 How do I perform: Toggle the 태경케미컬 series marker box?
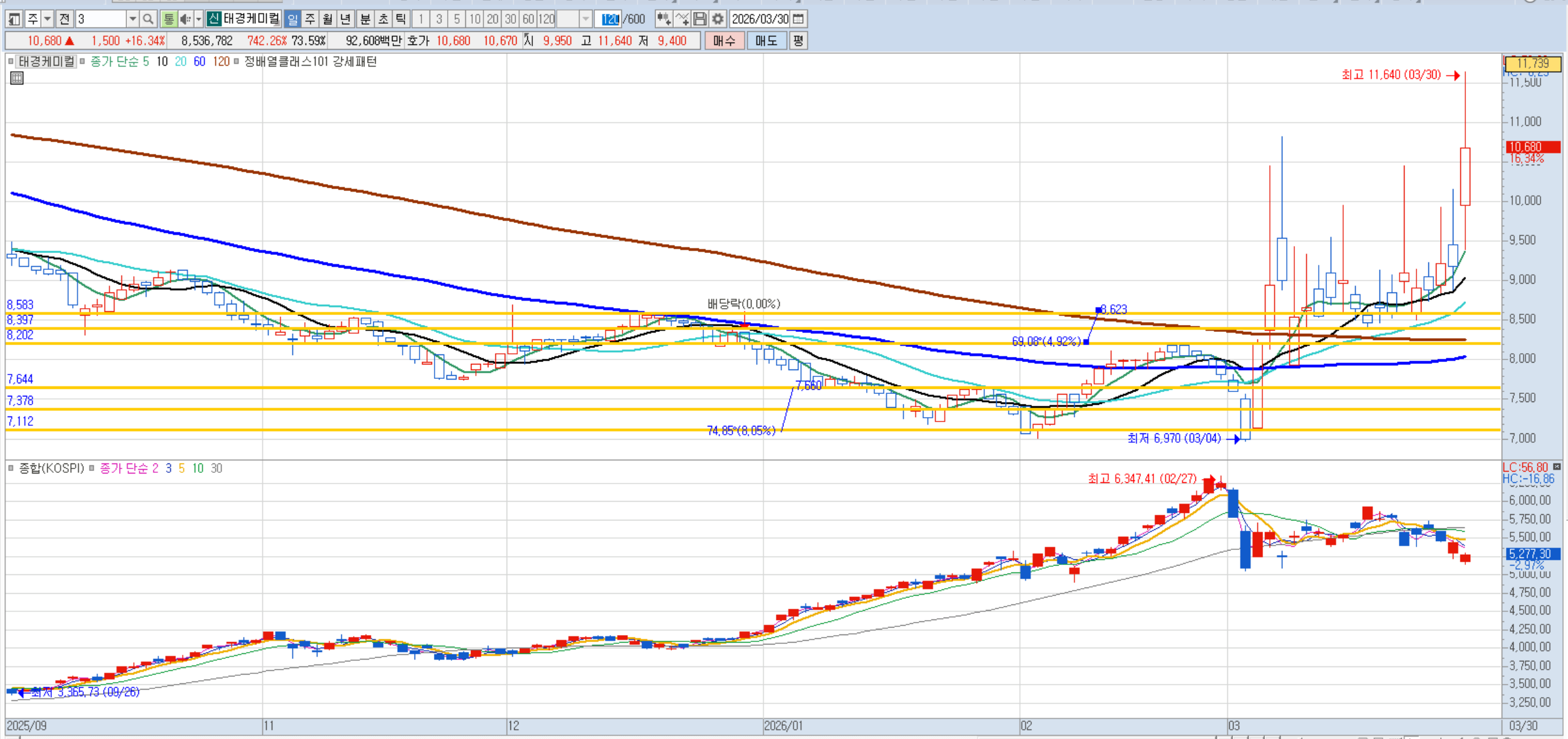point(11,61)
